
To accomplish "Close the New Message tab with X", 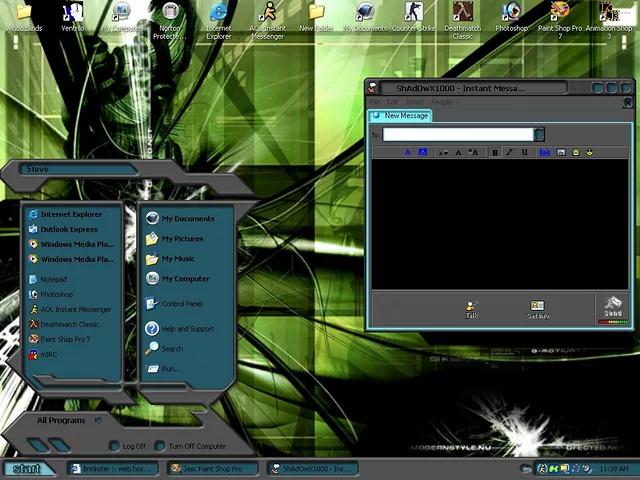I will click(628, 102).
